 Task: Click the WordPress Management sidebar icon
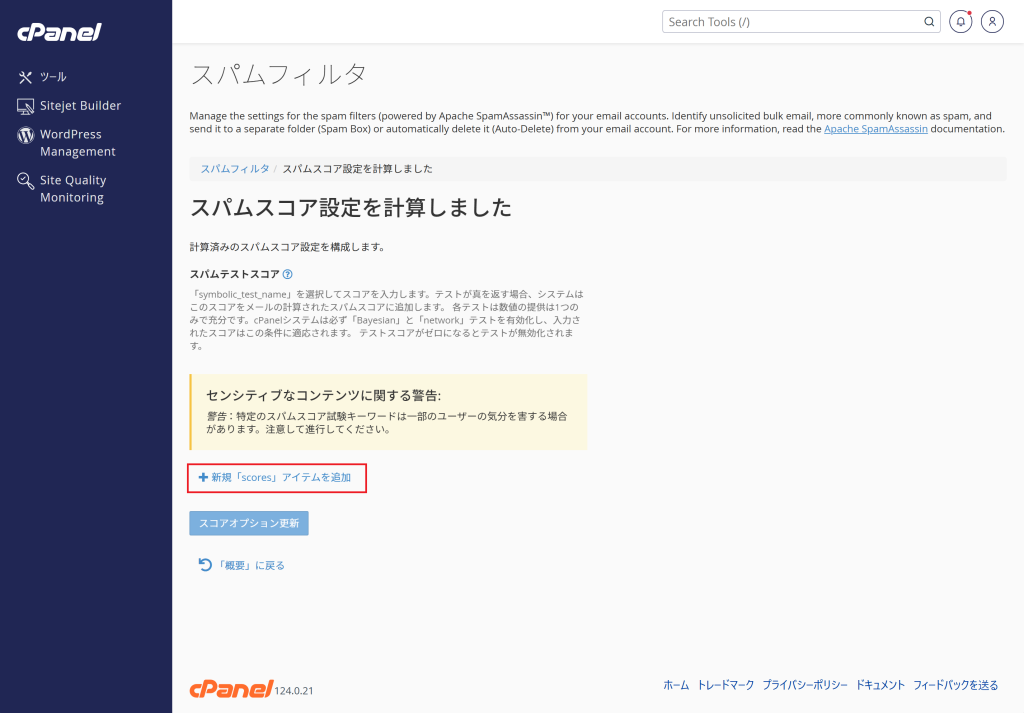(x=24, y=135)
